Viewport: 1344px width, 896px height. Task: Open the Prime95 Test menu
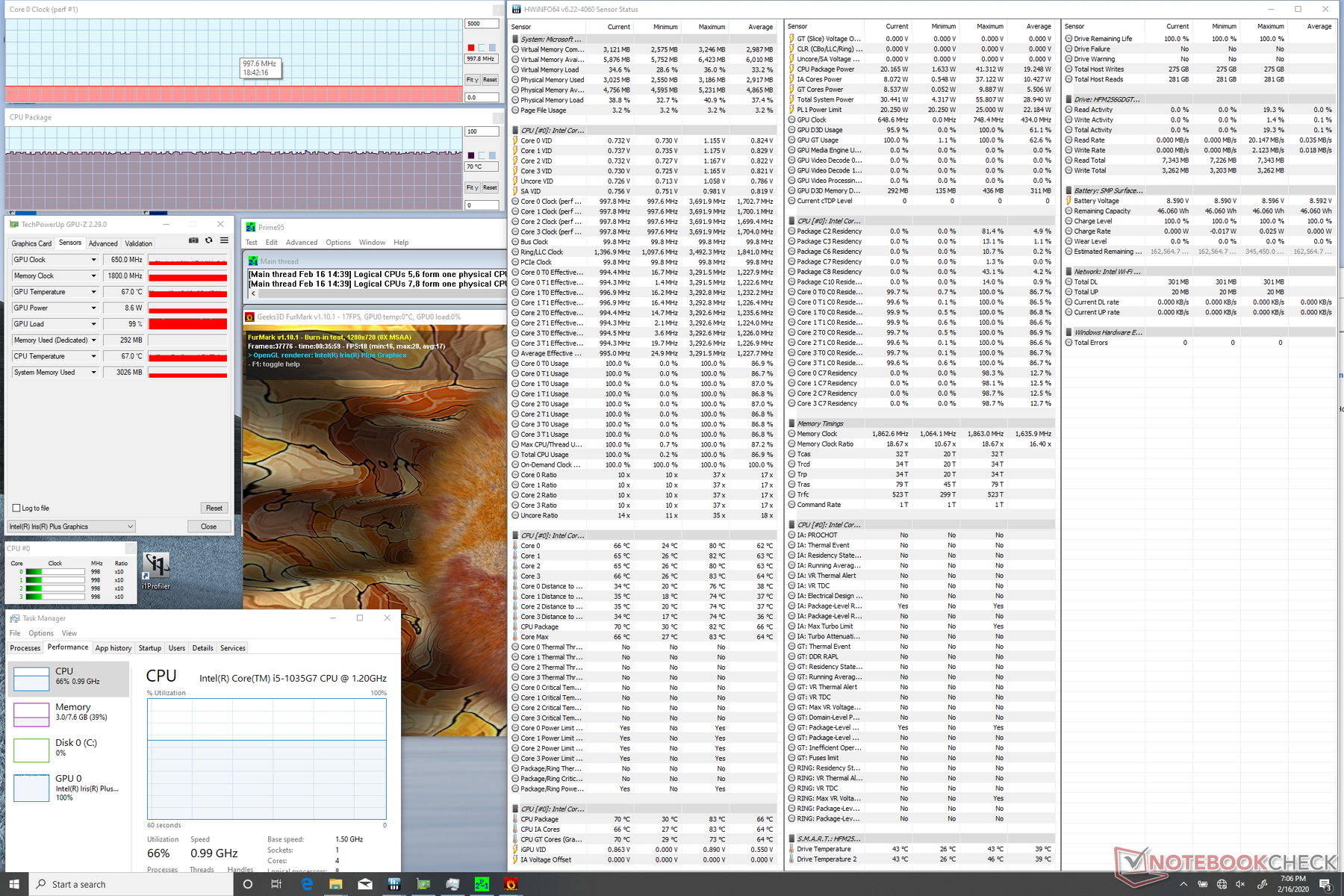point(252,243)
